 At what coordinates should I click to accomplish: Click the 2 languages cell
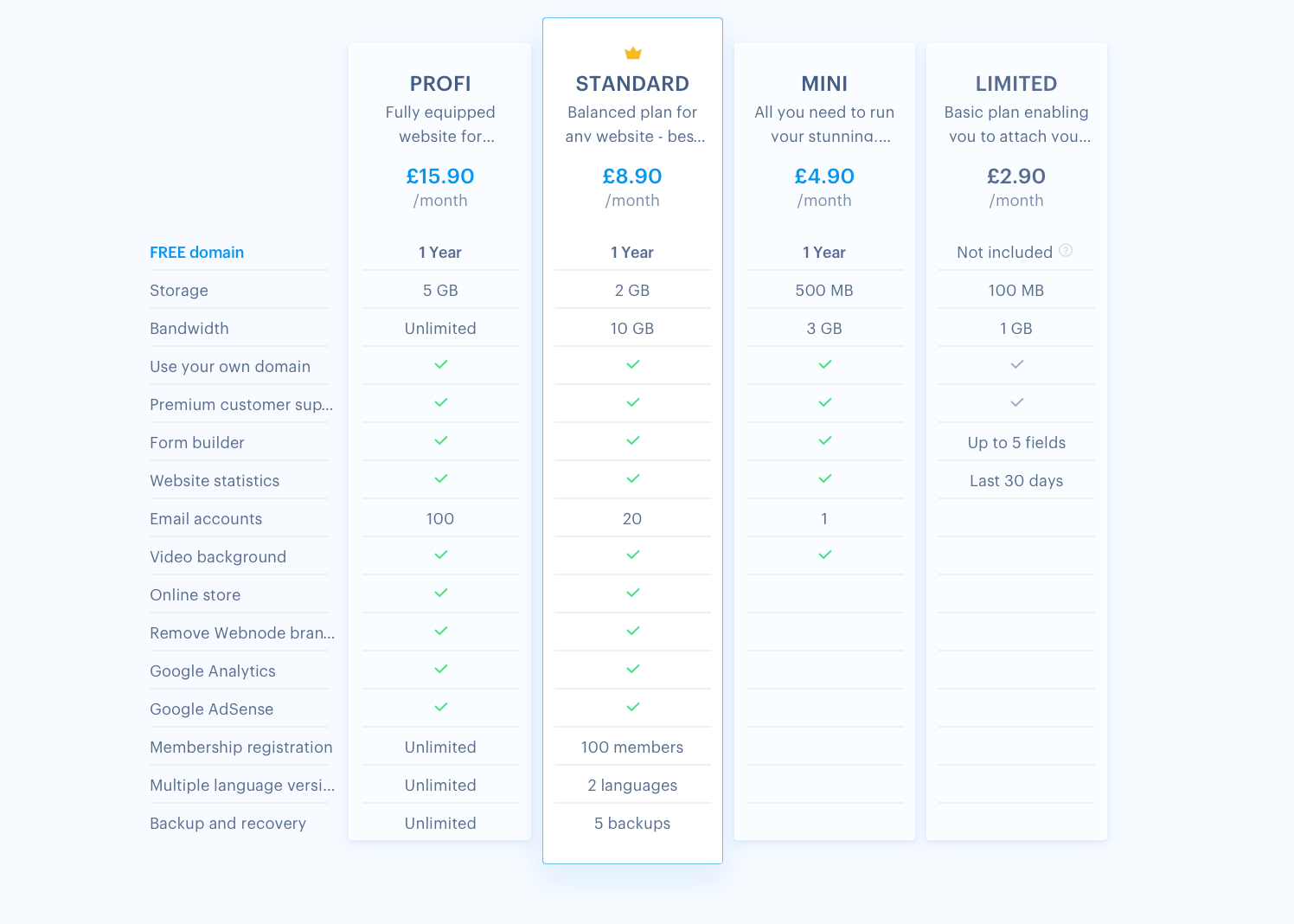point(632,786)
